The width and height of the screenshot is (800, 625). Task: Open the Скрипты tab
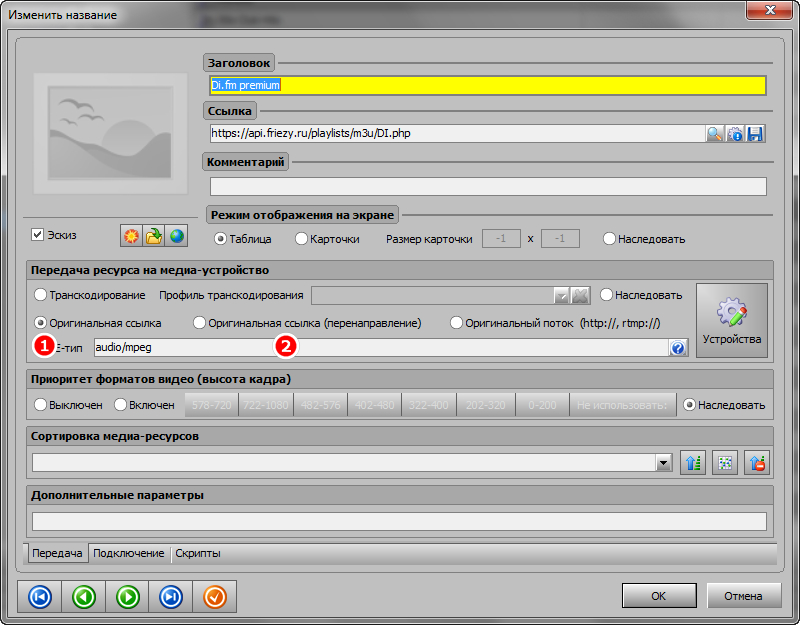197,553
